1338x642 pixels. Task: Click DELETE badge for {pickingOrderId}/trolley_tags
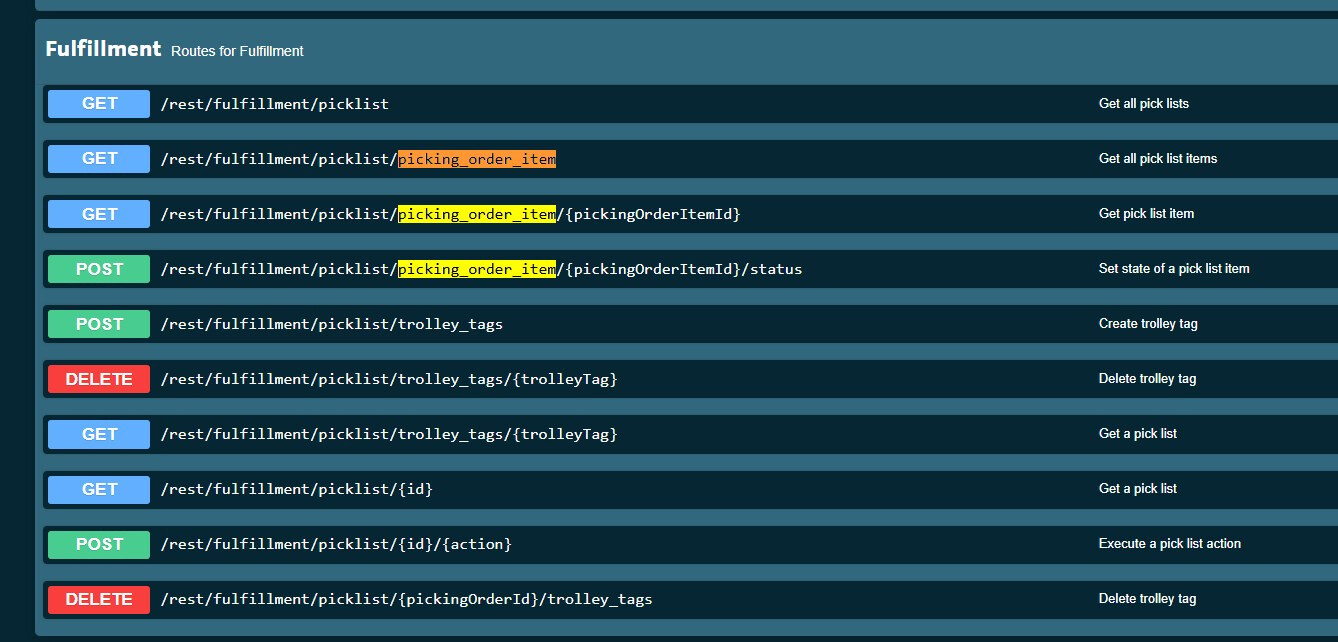99,599
